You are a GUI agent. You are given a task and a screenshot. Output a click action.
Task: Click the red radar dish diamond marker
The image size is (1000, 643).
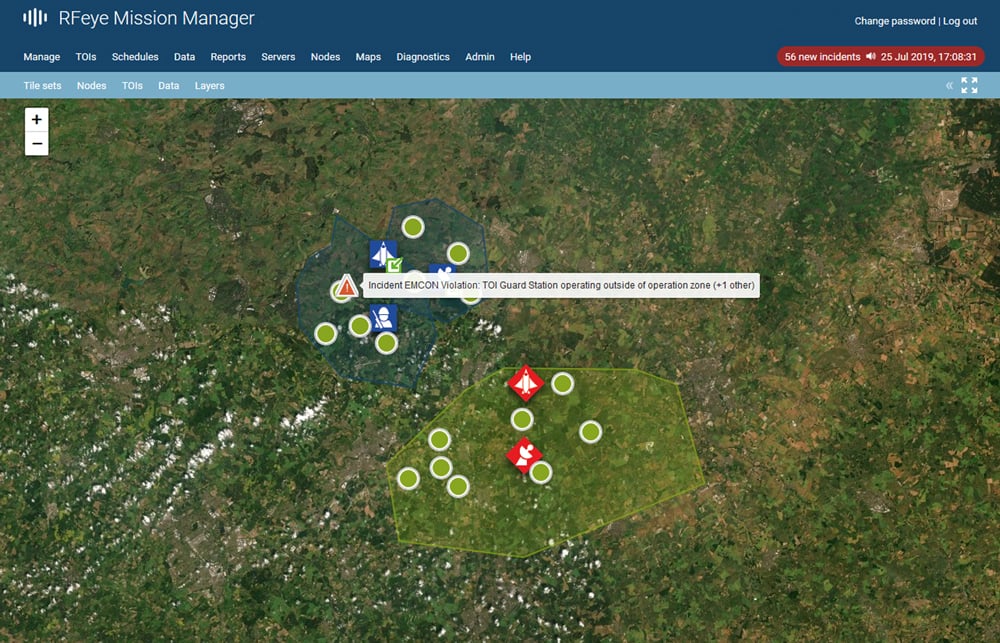[524, 455]
